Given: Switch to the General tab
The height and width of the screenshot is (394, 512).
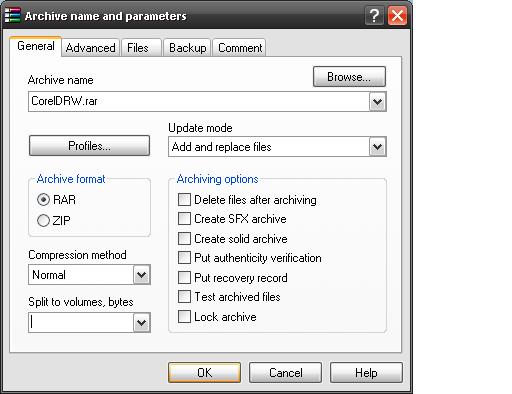Looking at the screenshot, I should pos(36,46).
